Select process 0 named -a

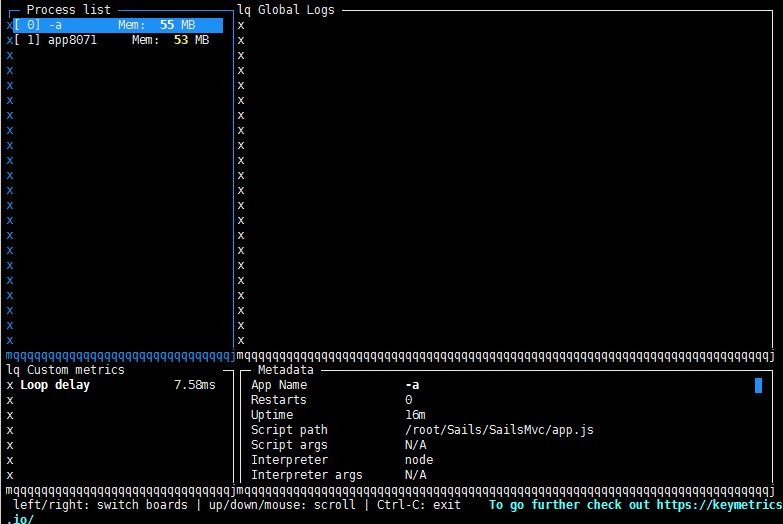point(118,25)
